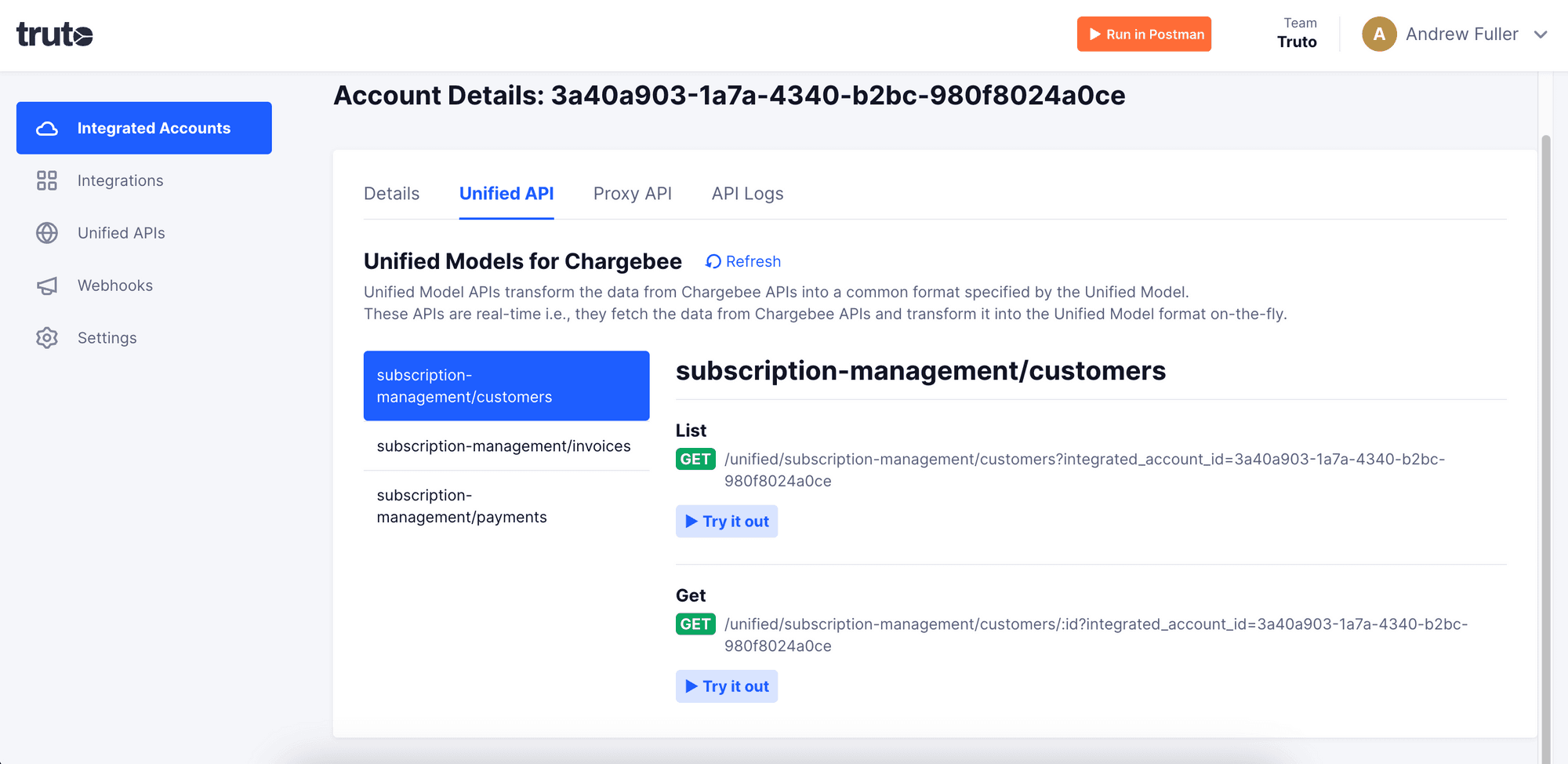Expand the Andrew Fuller account dropdown chevron
The height and width of the screenshot is (764, 1568).
point(1541,35)
